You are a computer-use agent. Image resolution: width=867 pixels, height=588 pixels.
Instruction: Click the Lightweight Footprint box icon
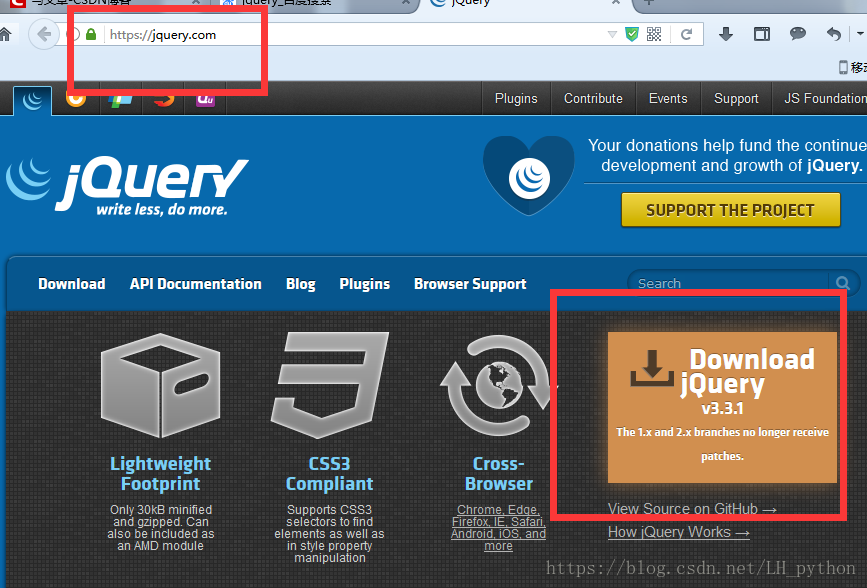[160, 386]
